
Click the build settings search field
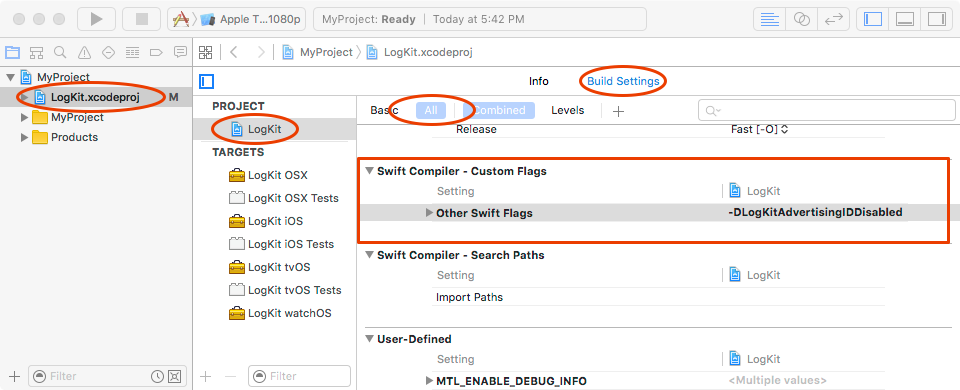tap(827, 110)
